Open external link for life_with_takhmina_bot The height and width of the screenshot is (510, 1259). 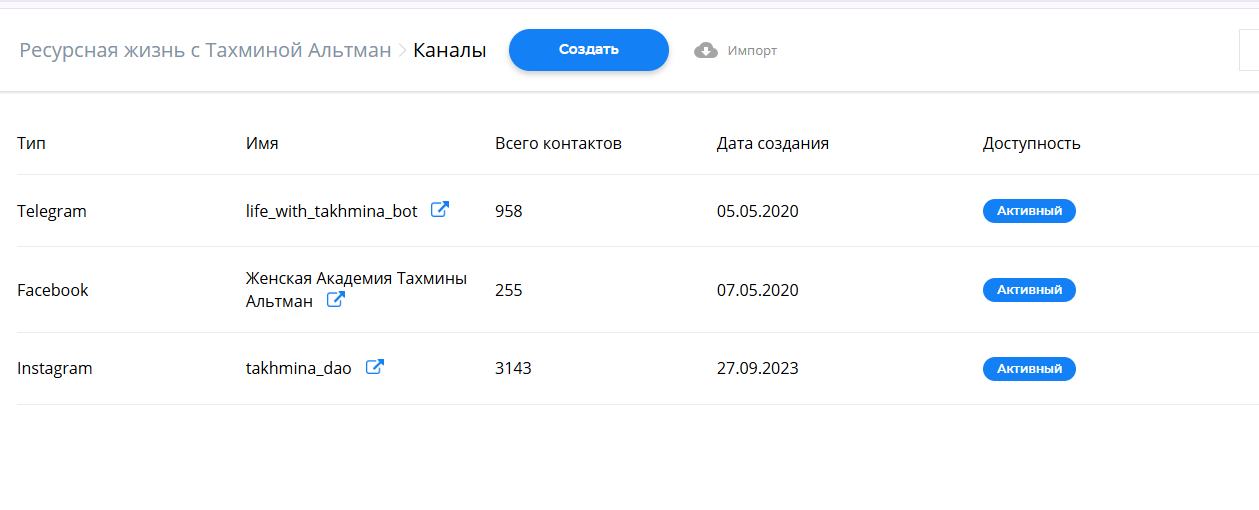coord(439,210)
